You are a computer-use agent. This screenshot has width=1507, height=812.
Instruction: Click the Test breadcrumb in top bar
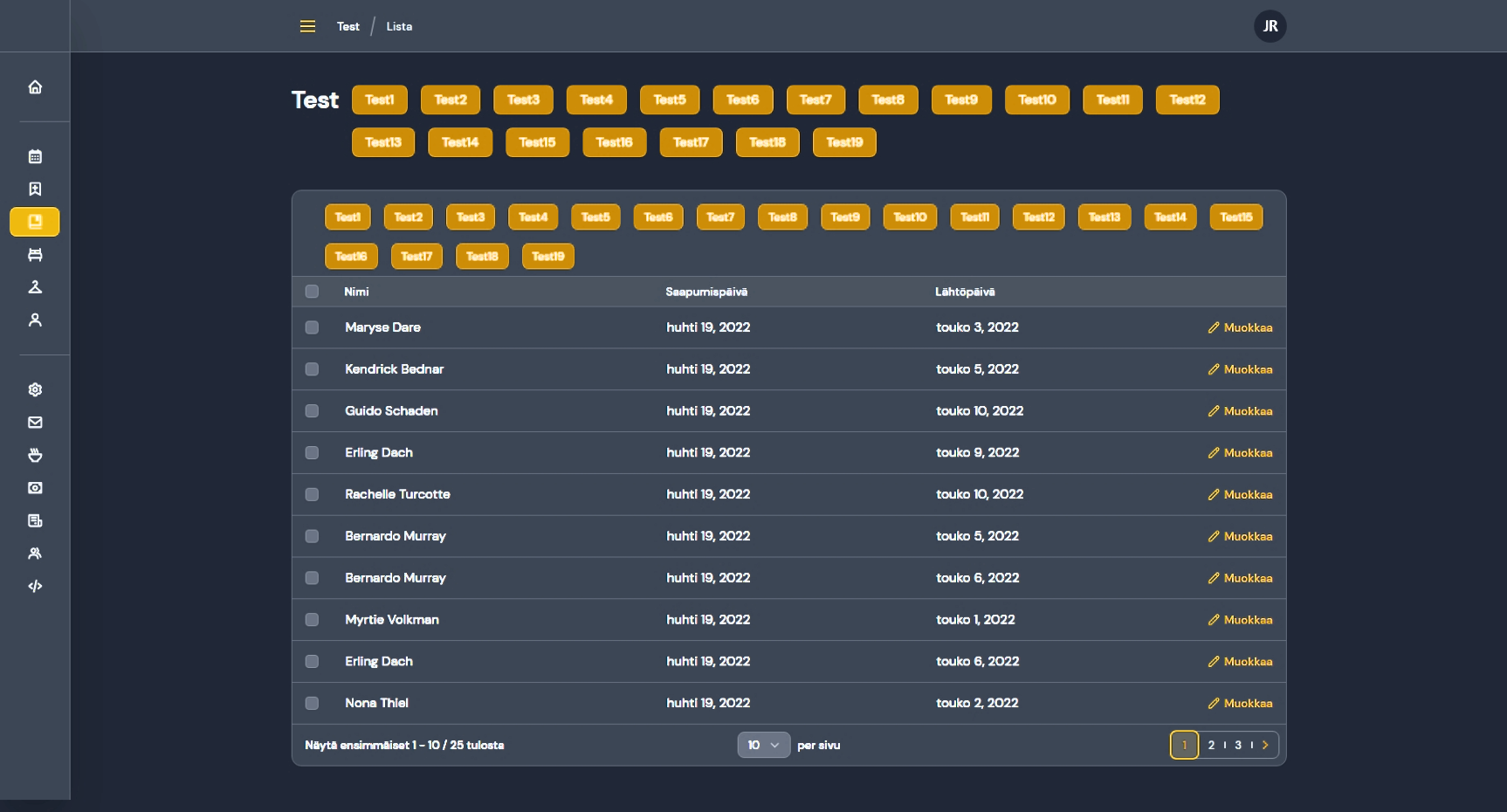pos(348,26)
